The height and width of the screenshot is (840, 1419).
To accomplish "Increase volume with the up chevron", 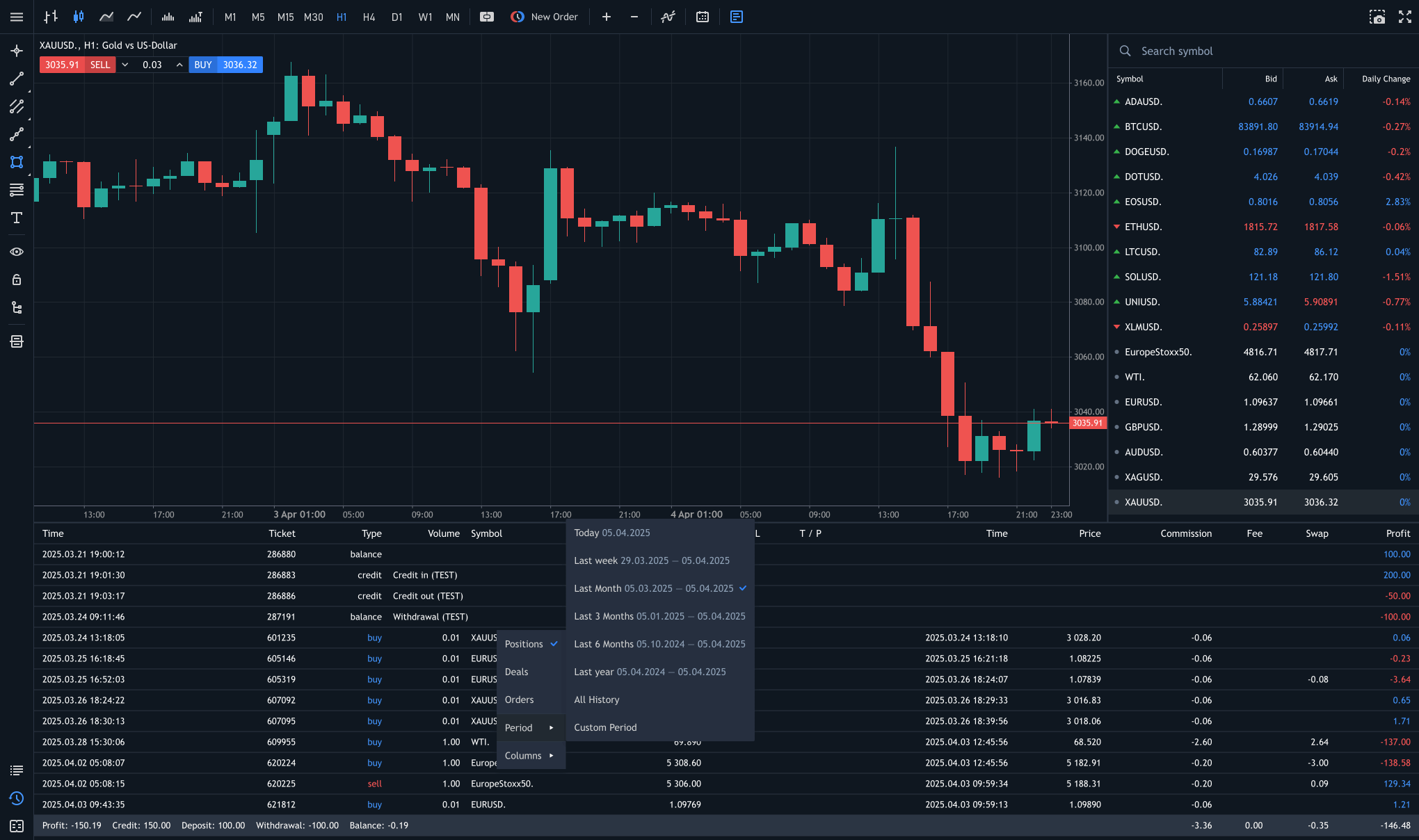I will (179, 65).
